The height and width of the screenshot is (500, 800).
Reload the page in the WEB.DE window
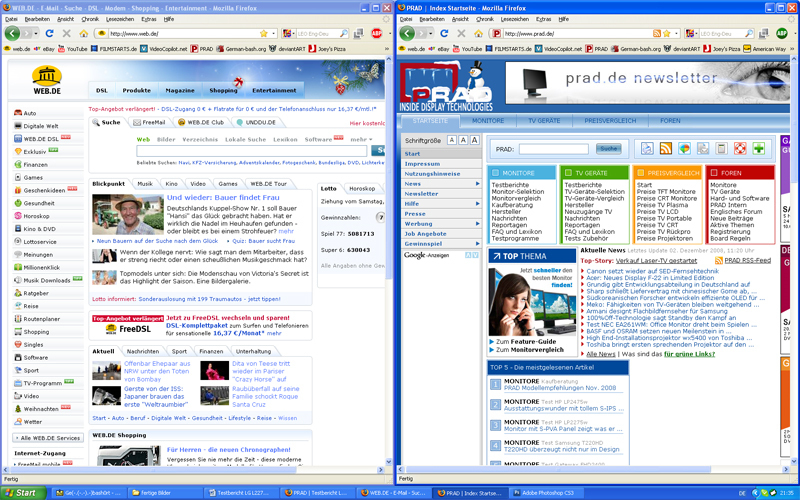coord(49,33)
